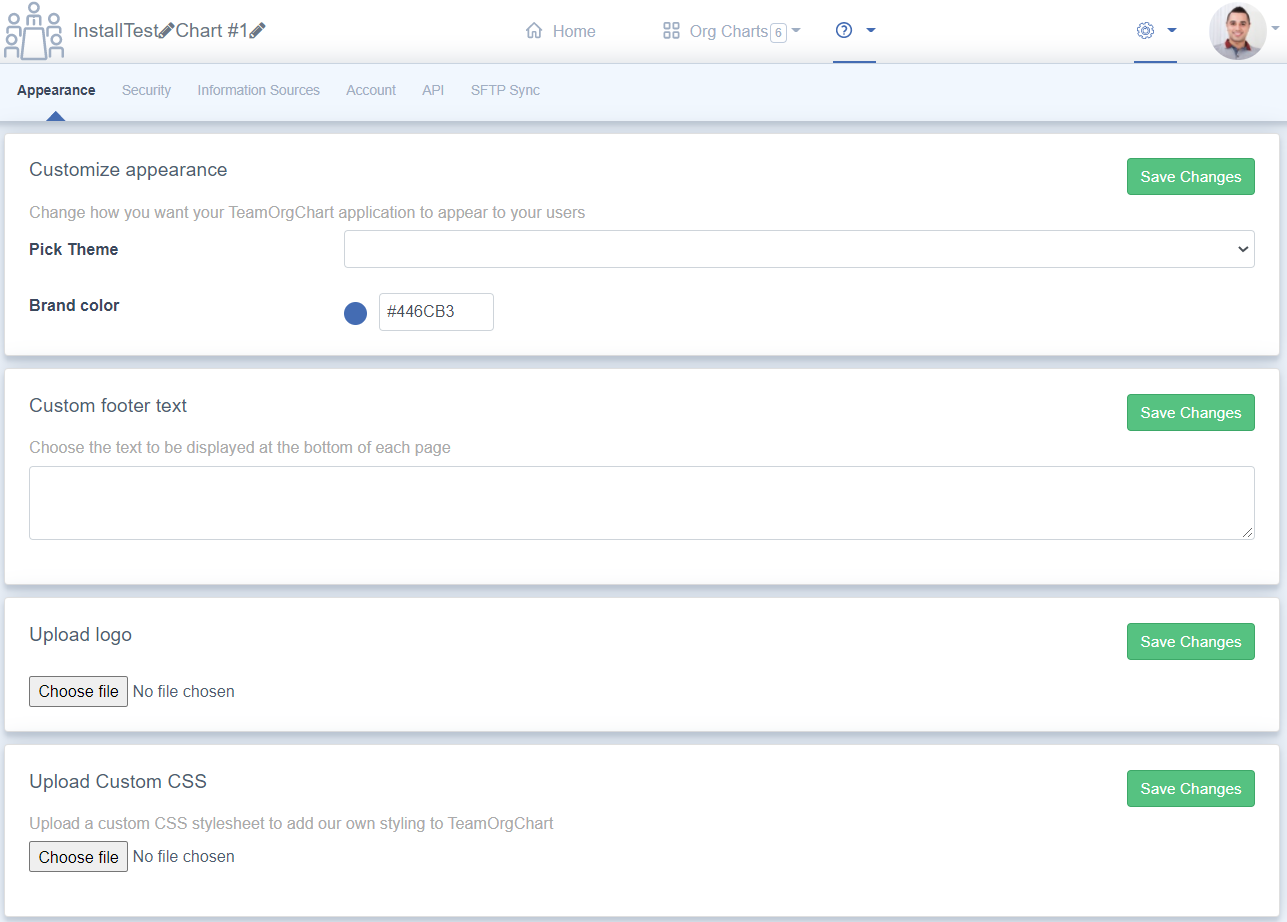Click the user profile avatar
Screen dimensions: 1287x922
click(x=1237, y=31)
